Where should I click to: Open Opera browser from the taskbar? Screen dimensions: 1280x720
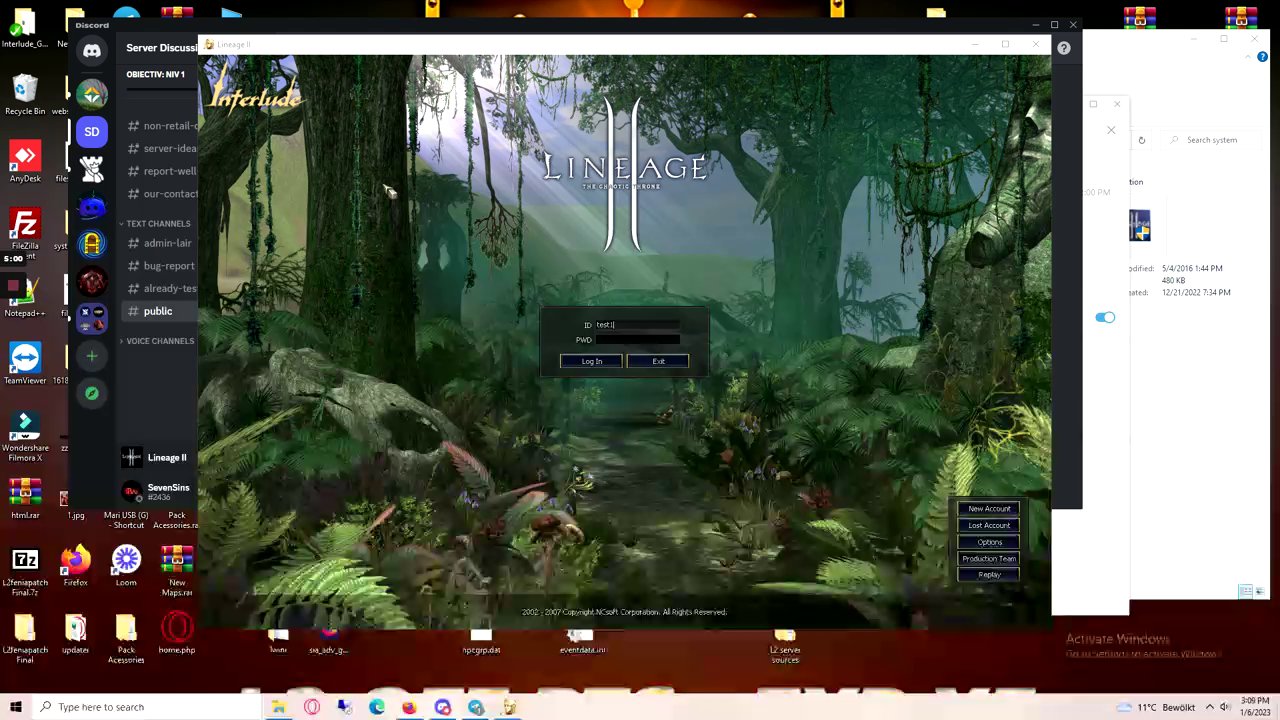[x=312, y=707]
